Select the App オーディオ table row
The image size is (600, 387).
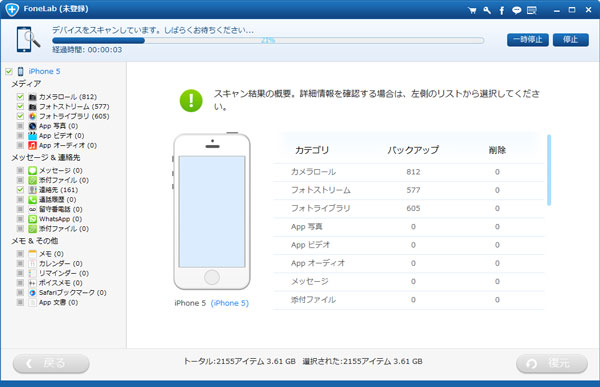pyautogui.click(x=408, y=263)
